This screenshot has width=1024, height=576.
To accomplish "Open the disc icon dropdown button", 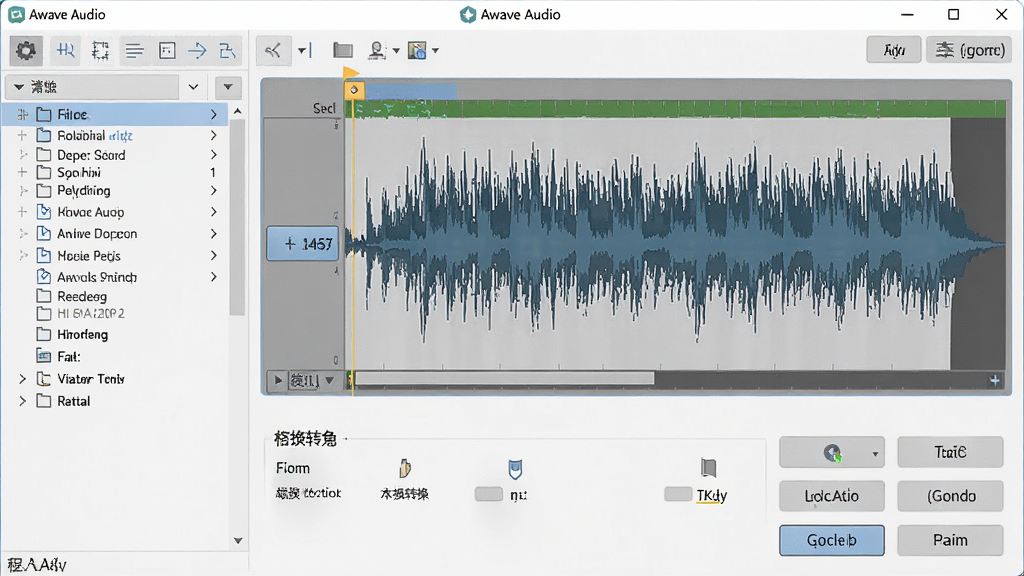I will 831,452.
